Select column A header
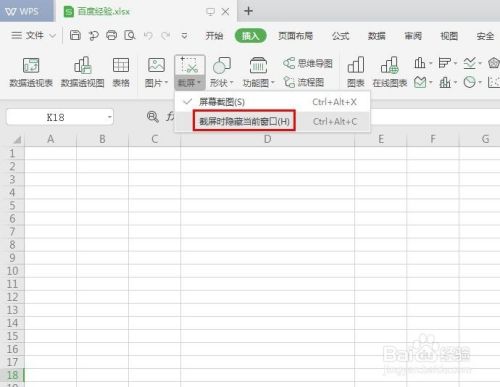Viewport: 500px width, 387px height. tap(51, 139)
